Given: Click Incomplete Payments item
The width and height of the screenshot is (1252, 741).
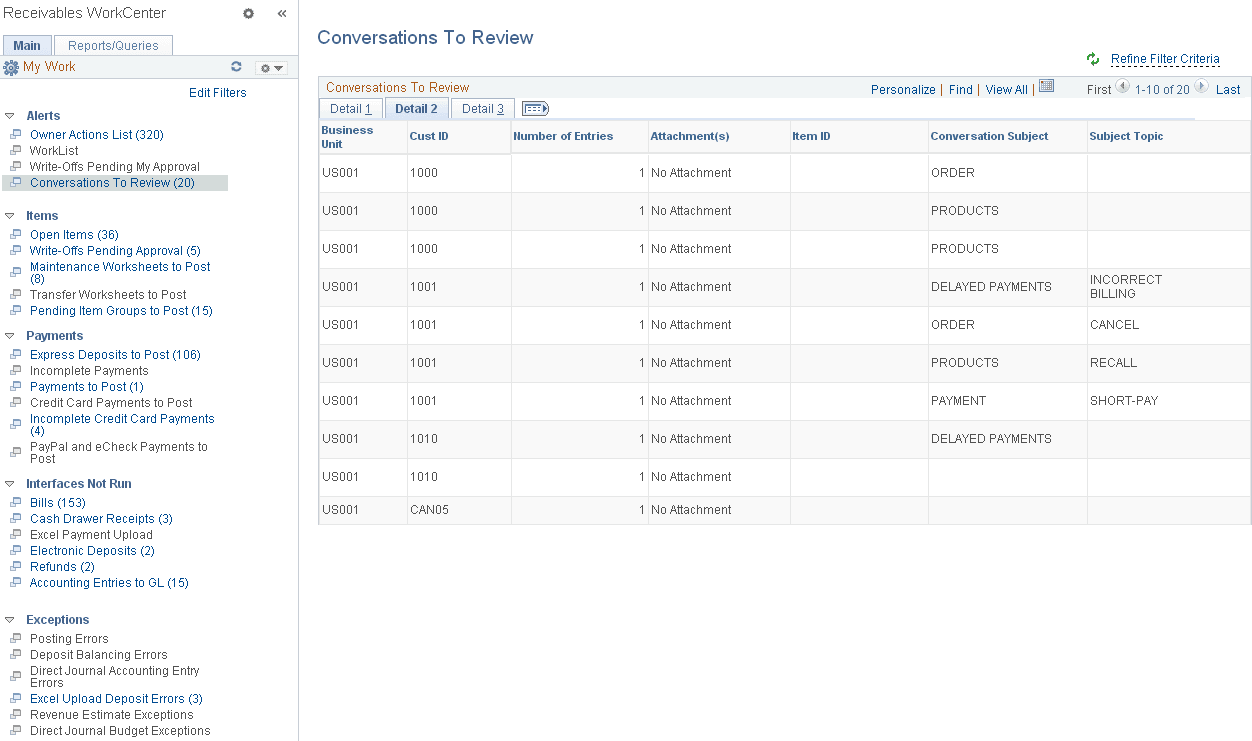Looking at the screenshot, I should click(x=89, y=371).
